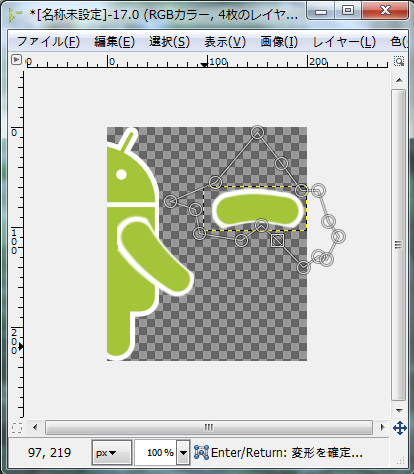This screenshot has height=474, width=414.
Task: Minimize the GIMP window
Action: coord(321,12)
